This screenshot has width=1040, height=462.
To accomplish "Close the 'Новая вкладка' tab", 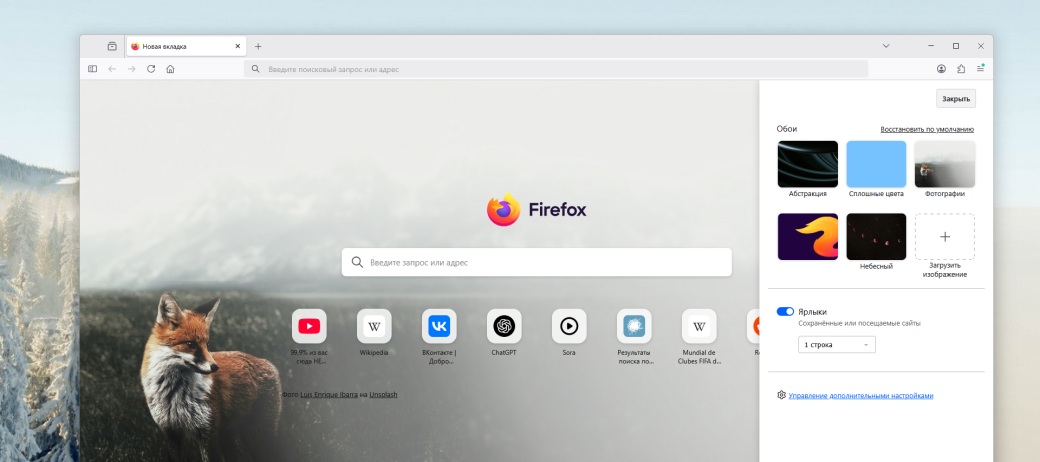I will [237, 46].
